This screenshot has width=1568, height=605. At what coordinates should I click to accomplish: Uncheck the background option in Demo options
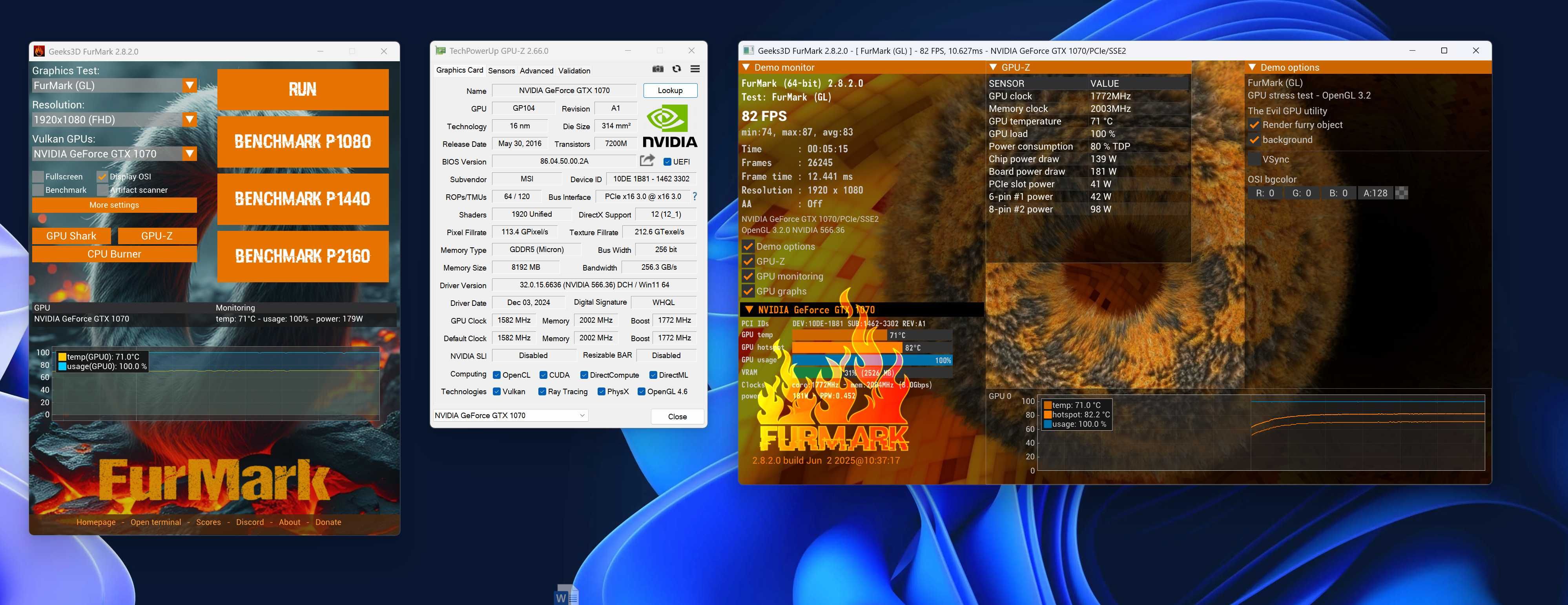tap(1254, 139)
